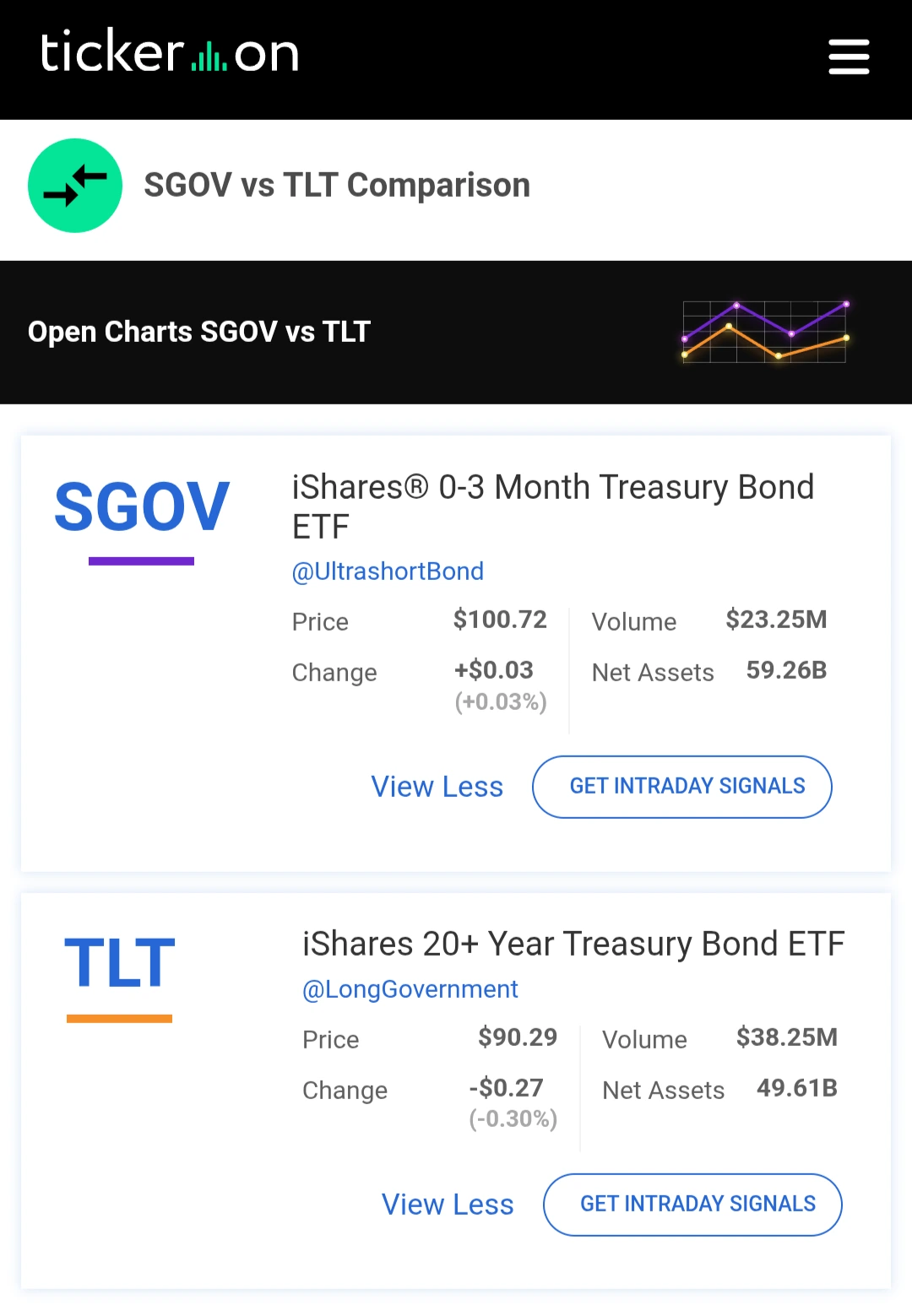Open Charts SGOV vs TLT banner

coord(199,332)
